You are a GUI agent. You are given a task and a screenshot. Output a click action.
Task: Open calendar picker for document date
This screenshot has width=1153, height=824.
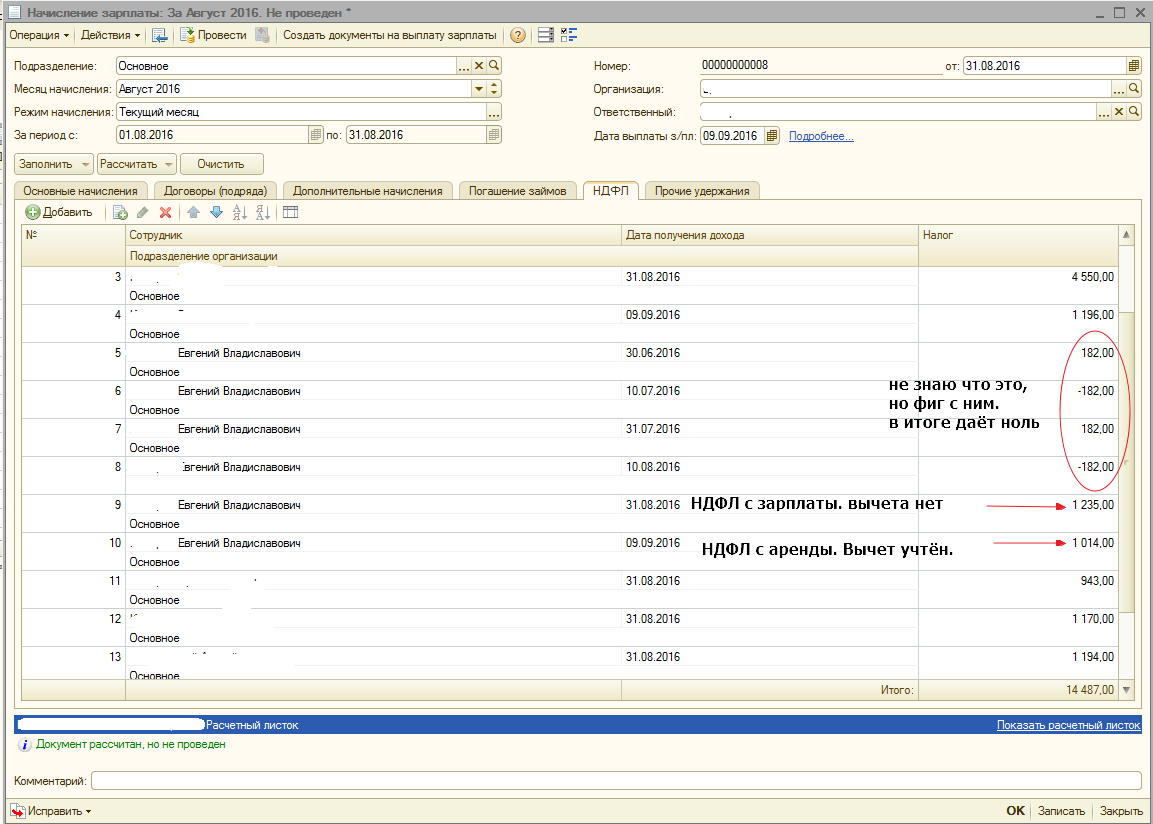(x=1133, y=66)
